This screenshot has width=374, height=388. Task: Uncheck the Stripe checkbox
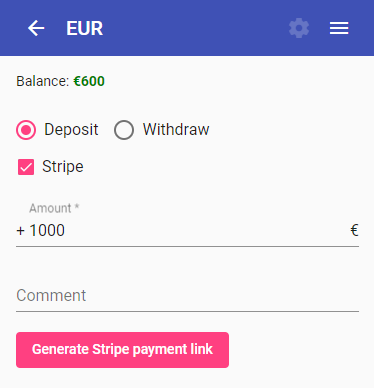26,167
